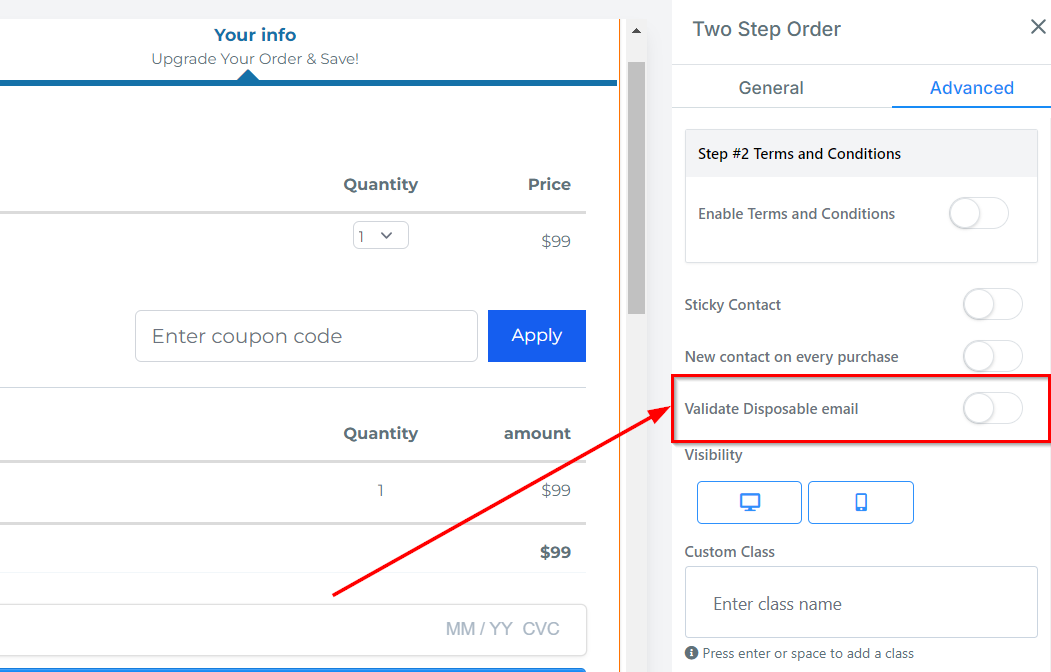1051x672 pixels.
Task: Focus the Custom Class name input
Action: (861, 604)
